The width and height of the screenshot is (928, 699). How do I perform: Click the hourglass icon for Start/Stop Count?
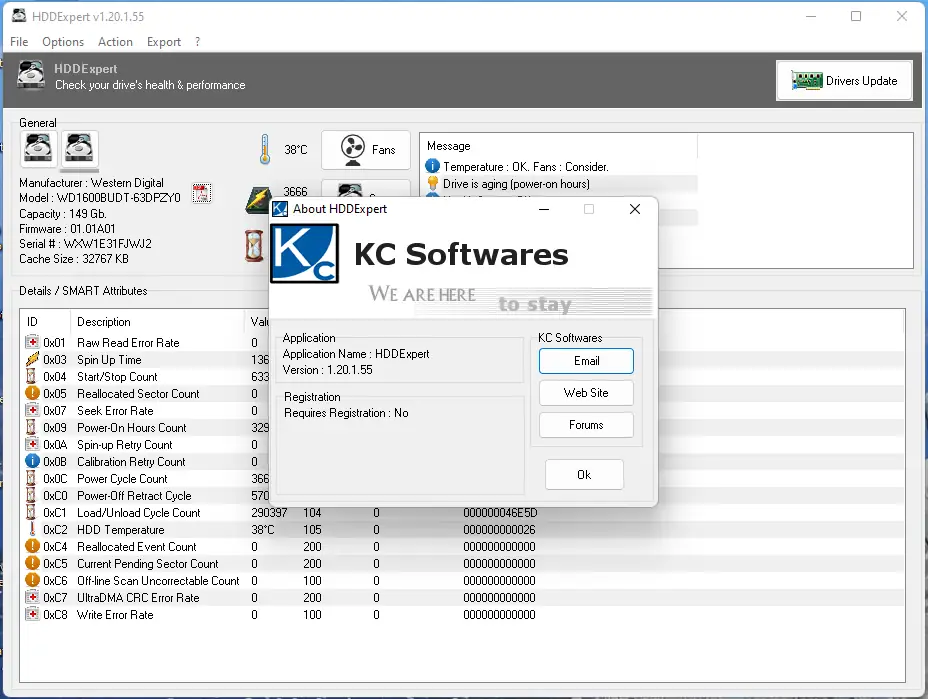click(31, 376)
